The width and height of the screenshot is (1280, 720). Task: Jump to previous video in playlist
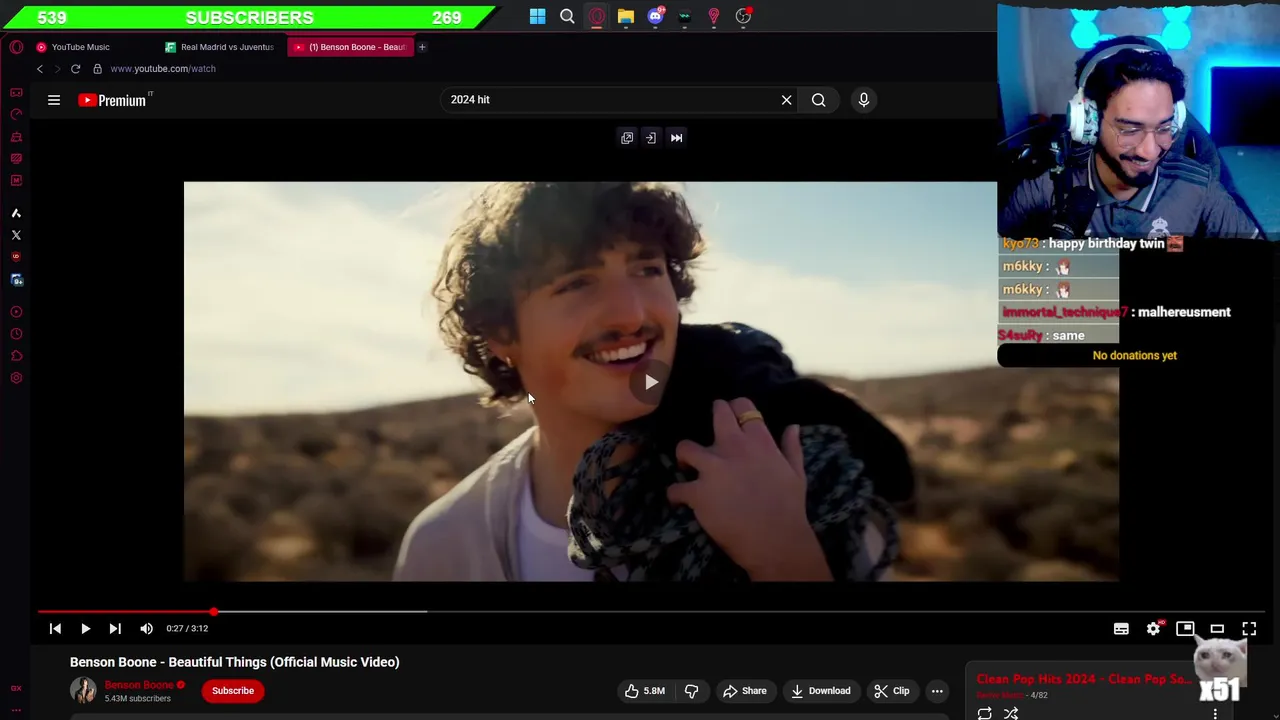click(55, 629)
